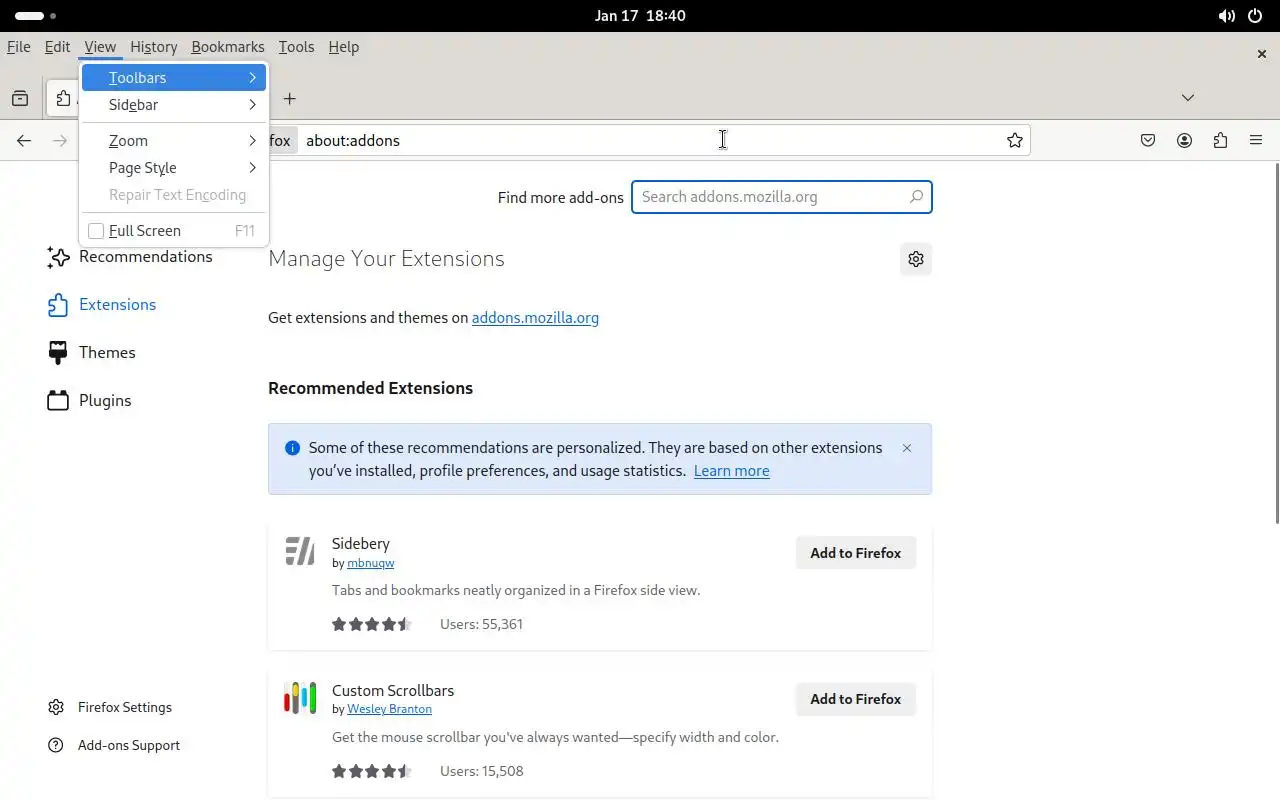Open the Extensions puzzle icon in toolbar
Screen dimensions: 1280x800
coord(1220,141)
